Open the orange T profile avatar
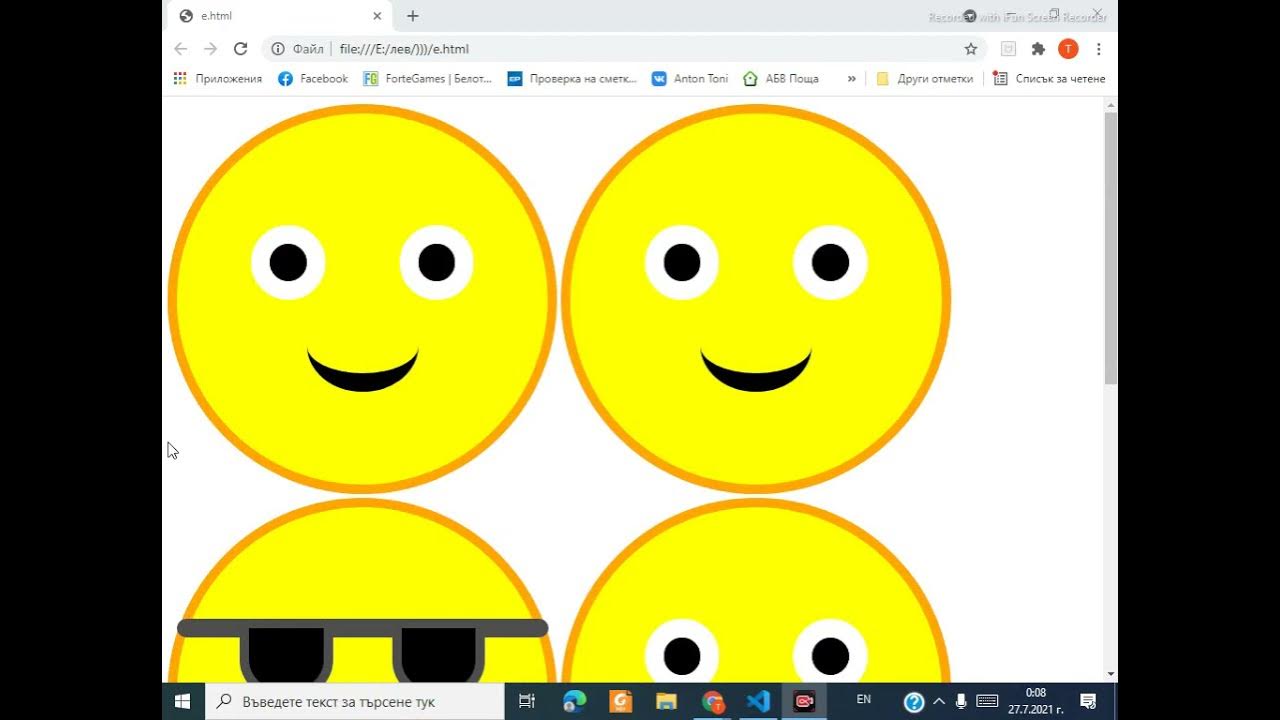Screen dimensions: 1280x720 click(x=1068, y=48)
